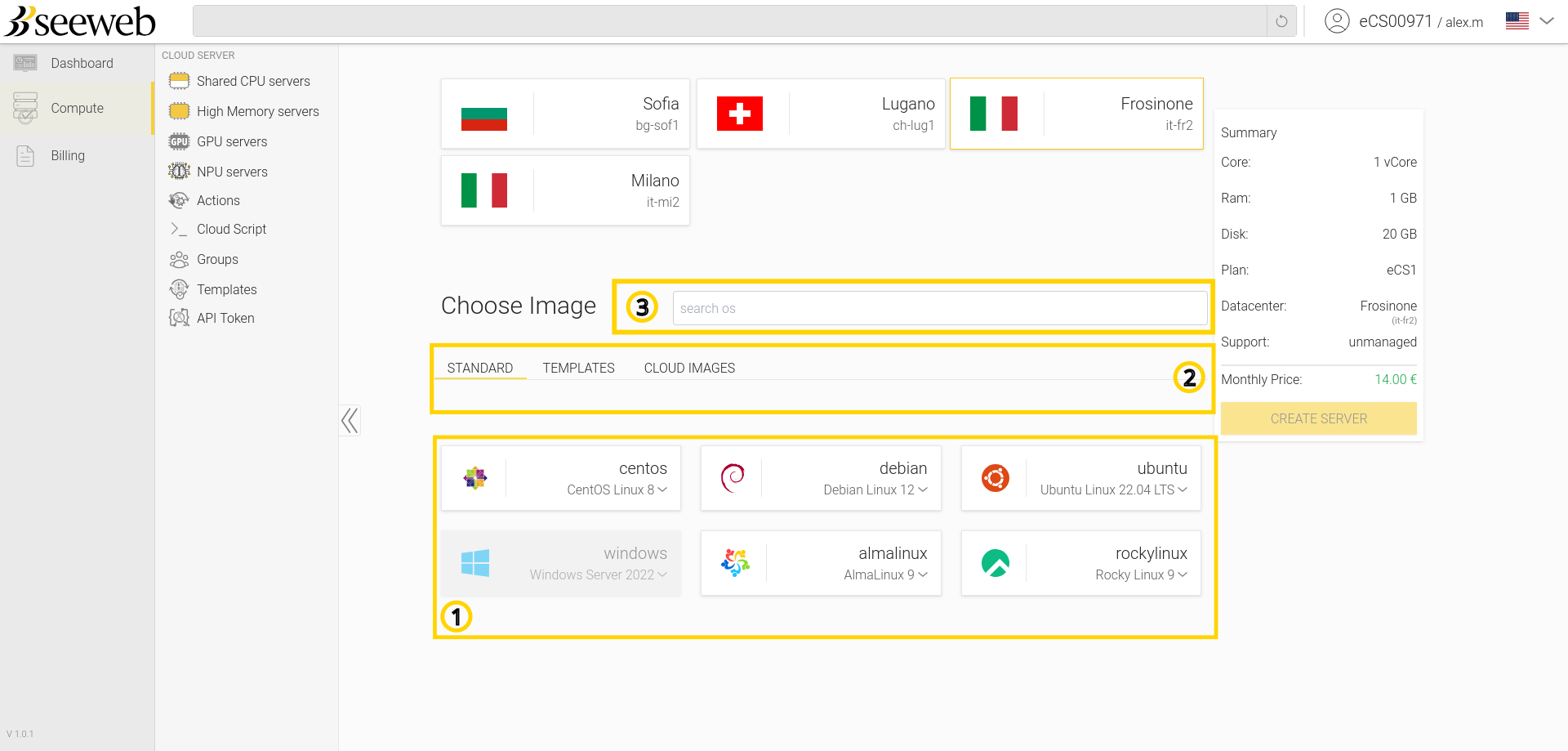Viewport: 1568px width, 751px height.
Task: Click the NPU servers icon
Action: coord(179,172)
